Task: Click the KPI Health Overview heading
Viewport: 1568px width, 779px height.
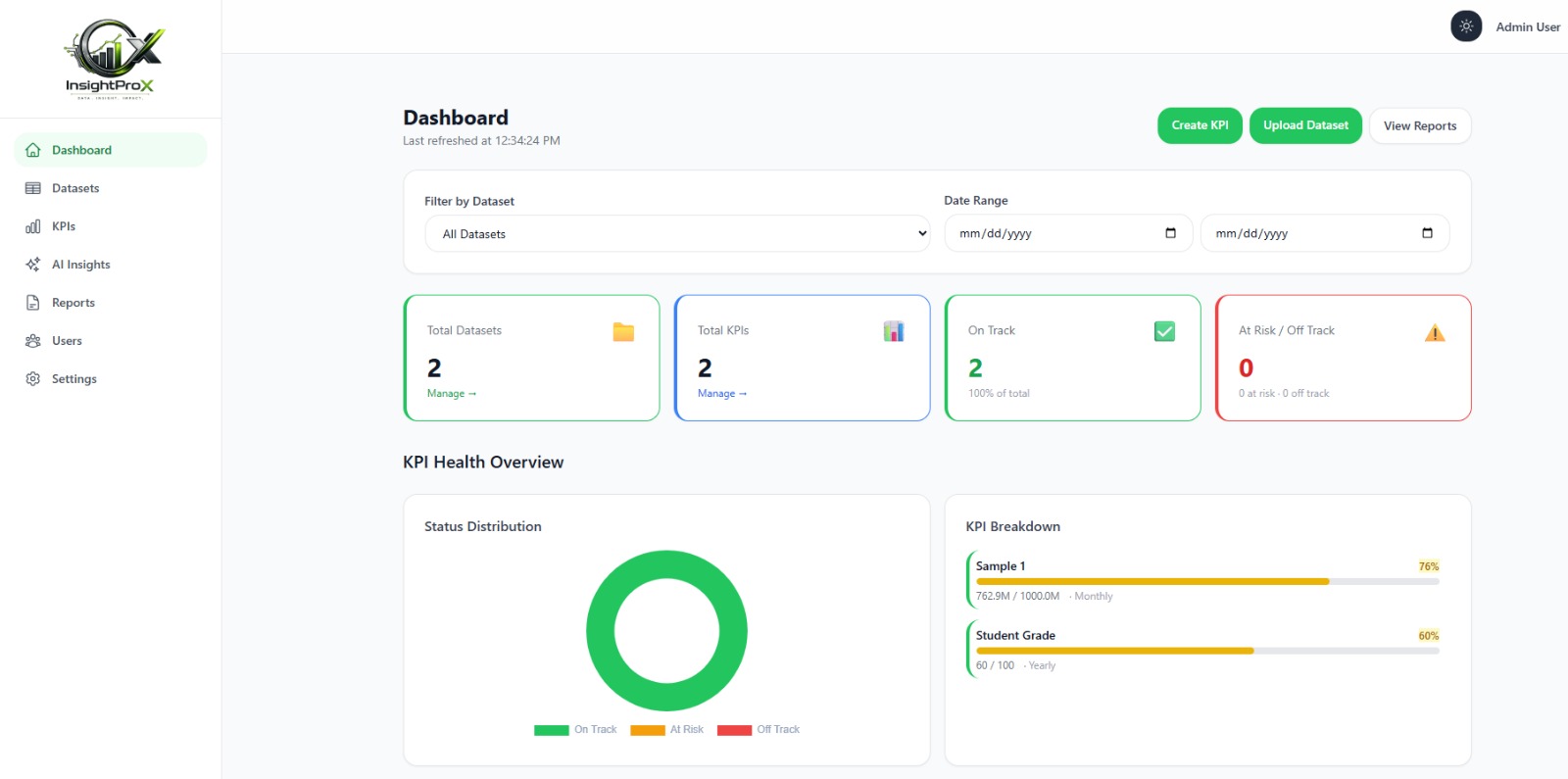Action: pos(483,463)
